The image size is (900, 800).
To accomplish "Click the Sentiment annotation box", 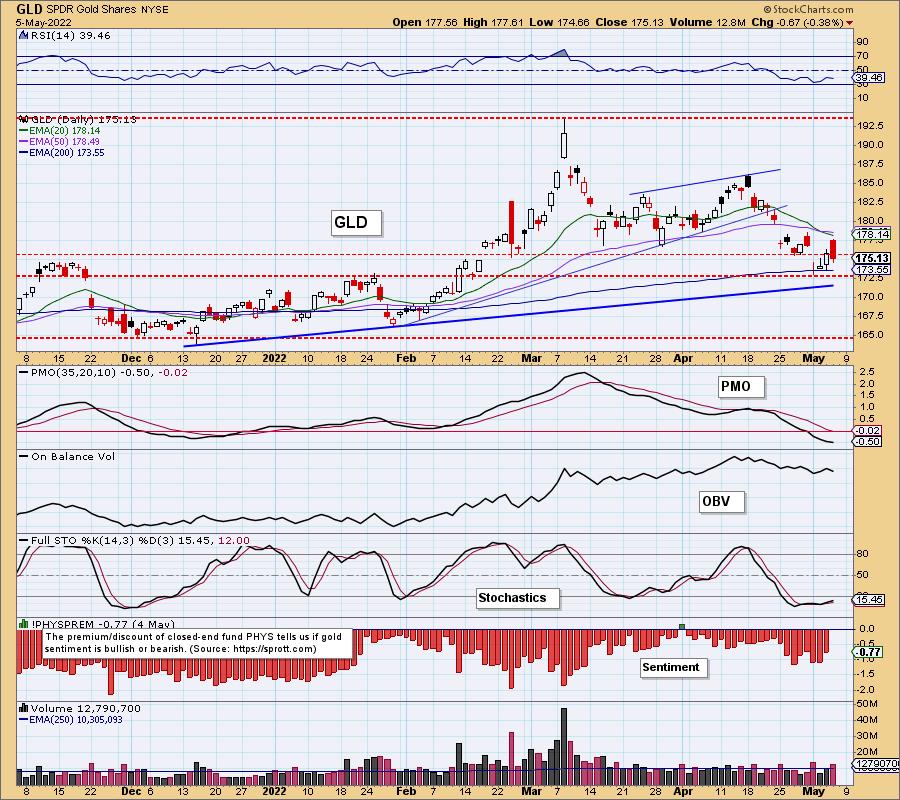I will pyautogui.click(x=674, y=667).
